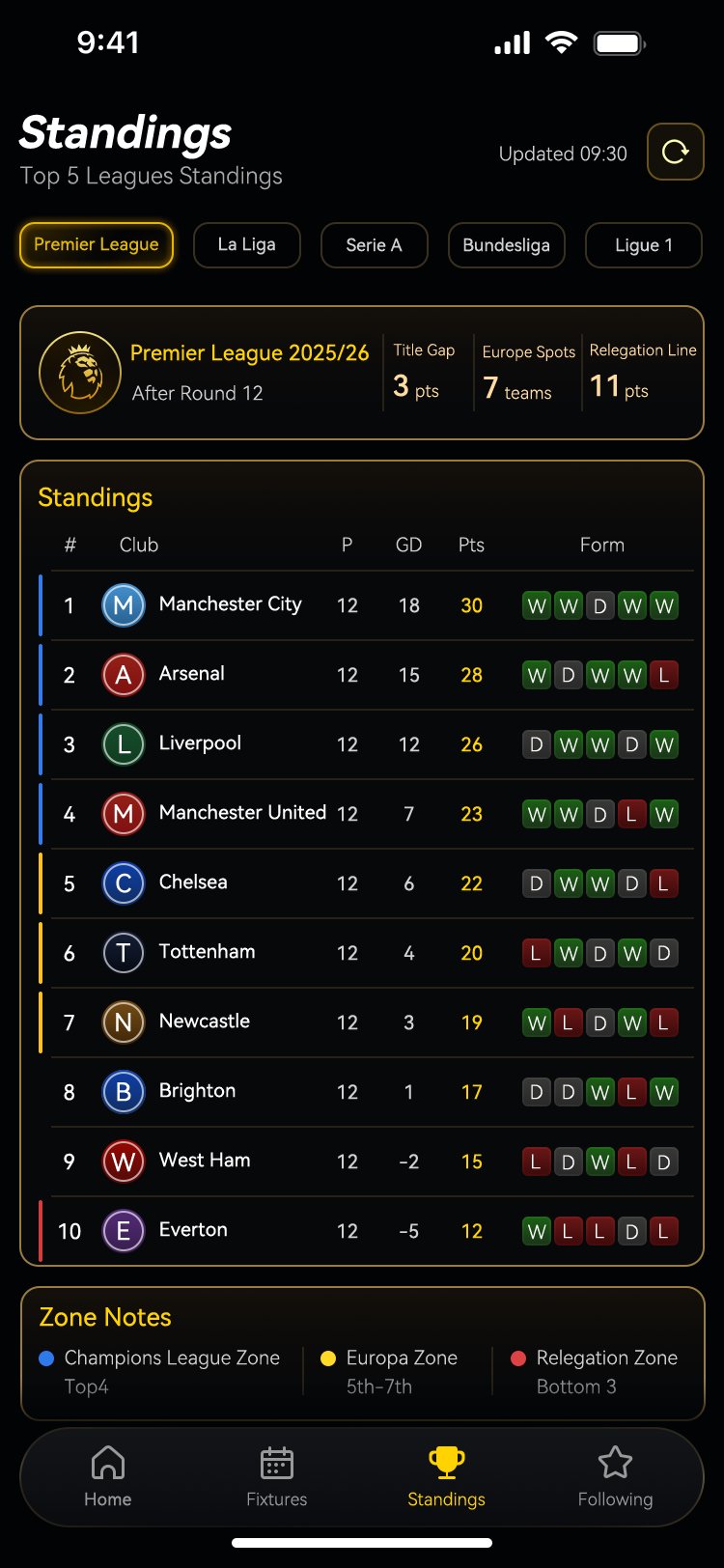The width and height of the screenshot is (724, 1568).
Task: Open Following star icon
Action: pyautogui.click(x=615, y=1463)
